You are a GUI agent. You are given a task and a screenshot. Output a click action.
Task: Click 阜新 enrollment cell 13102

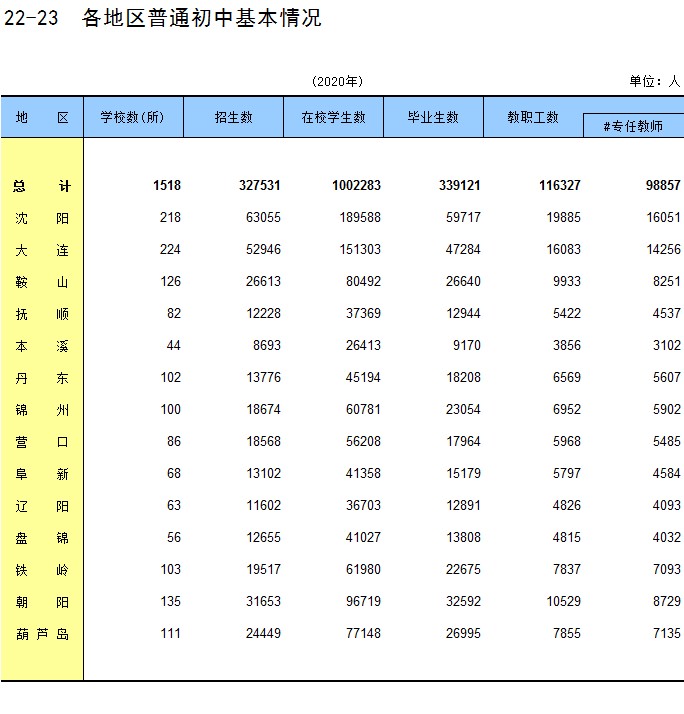[x=263, y=473]
